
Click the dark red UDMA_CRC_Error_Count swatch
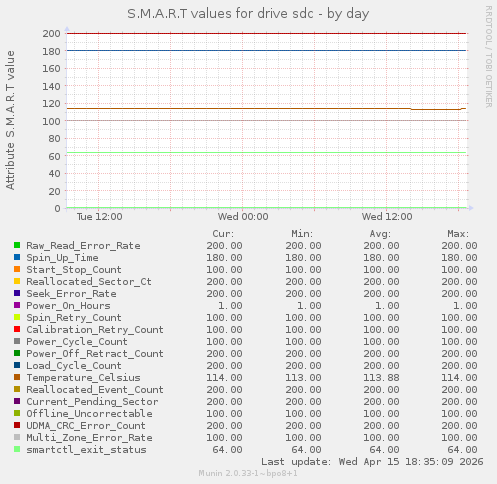pyautogui.click(x=17, y=425)
